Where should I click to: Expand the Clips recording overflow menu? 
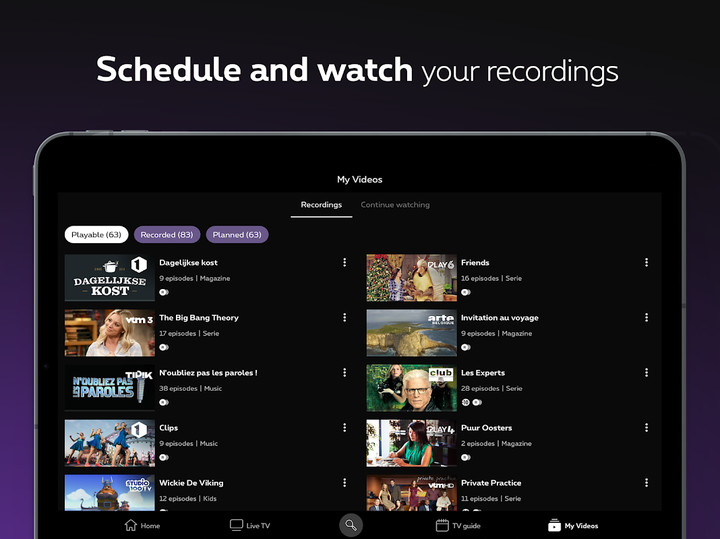pyautogui.click(x=345, y=428)
